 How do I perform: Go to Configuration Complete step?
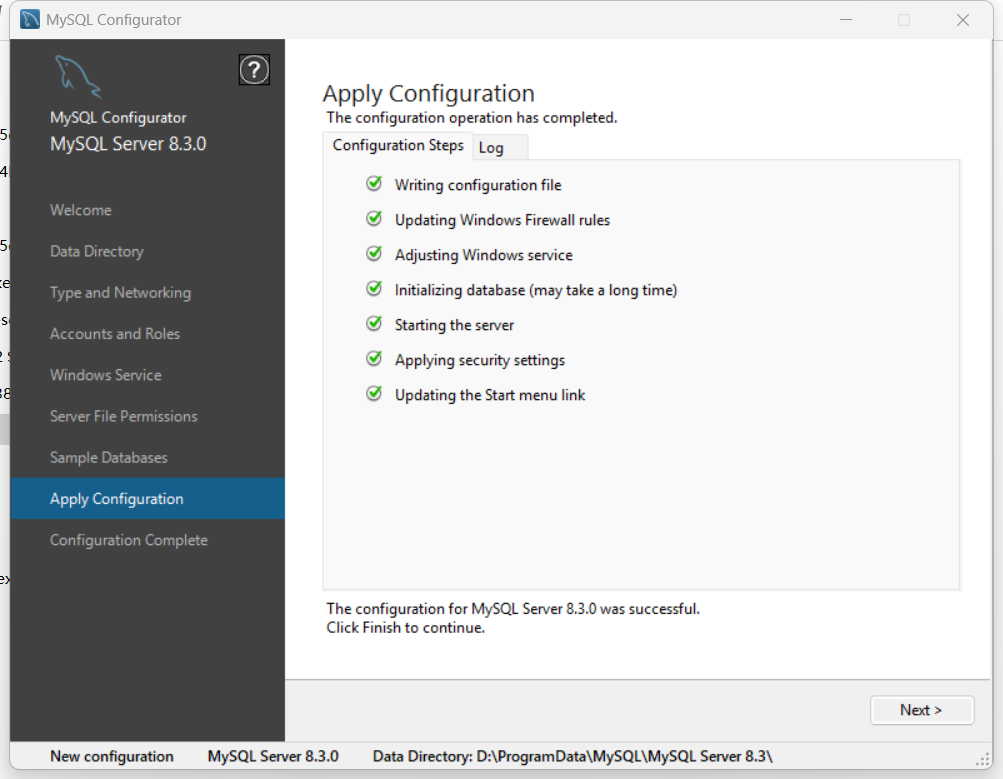click(x=129, y=540)
